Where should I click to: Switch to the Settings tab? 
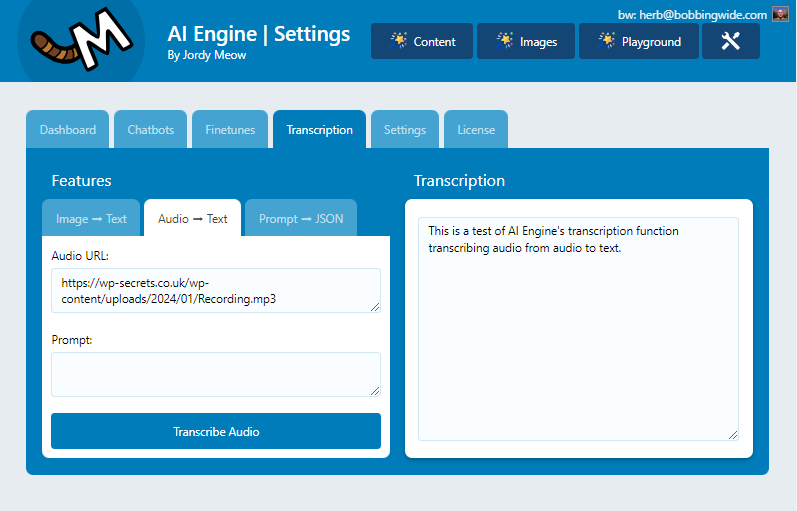tap(405, 130)
